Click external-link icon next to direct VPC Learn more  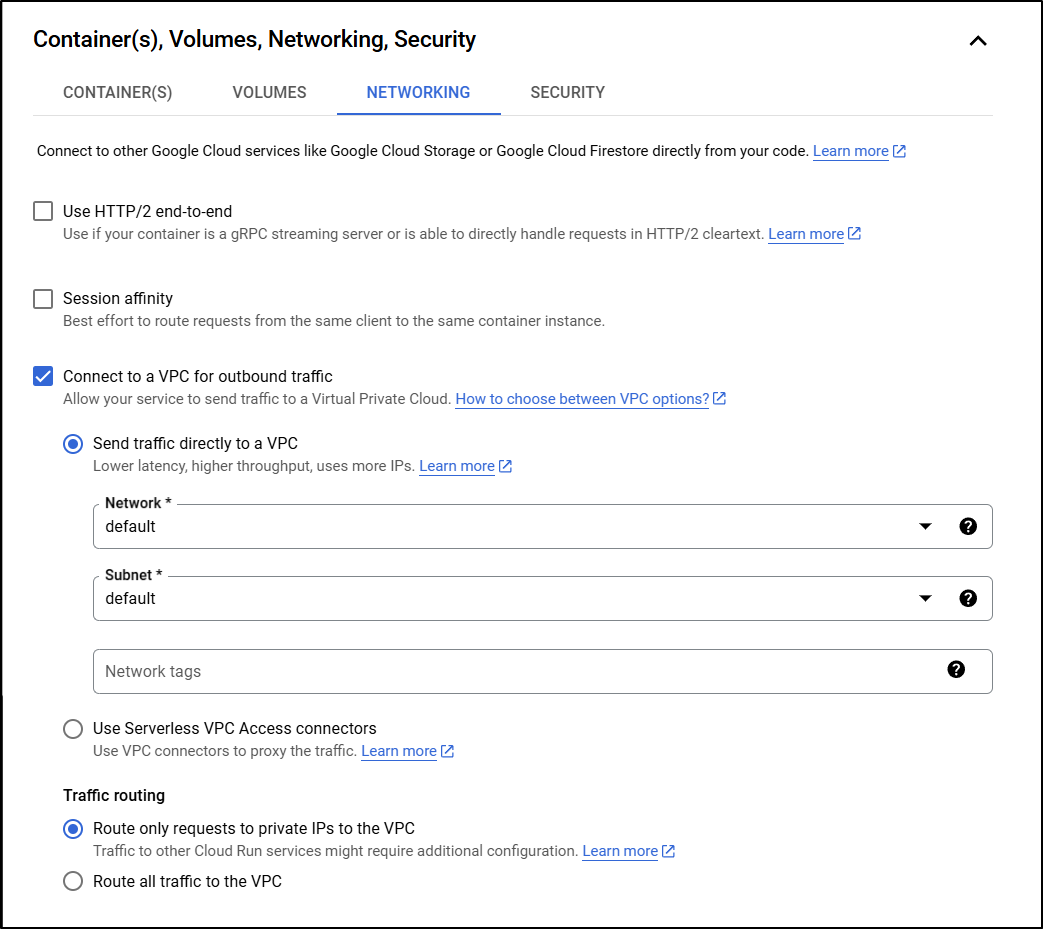pos(506,466)
